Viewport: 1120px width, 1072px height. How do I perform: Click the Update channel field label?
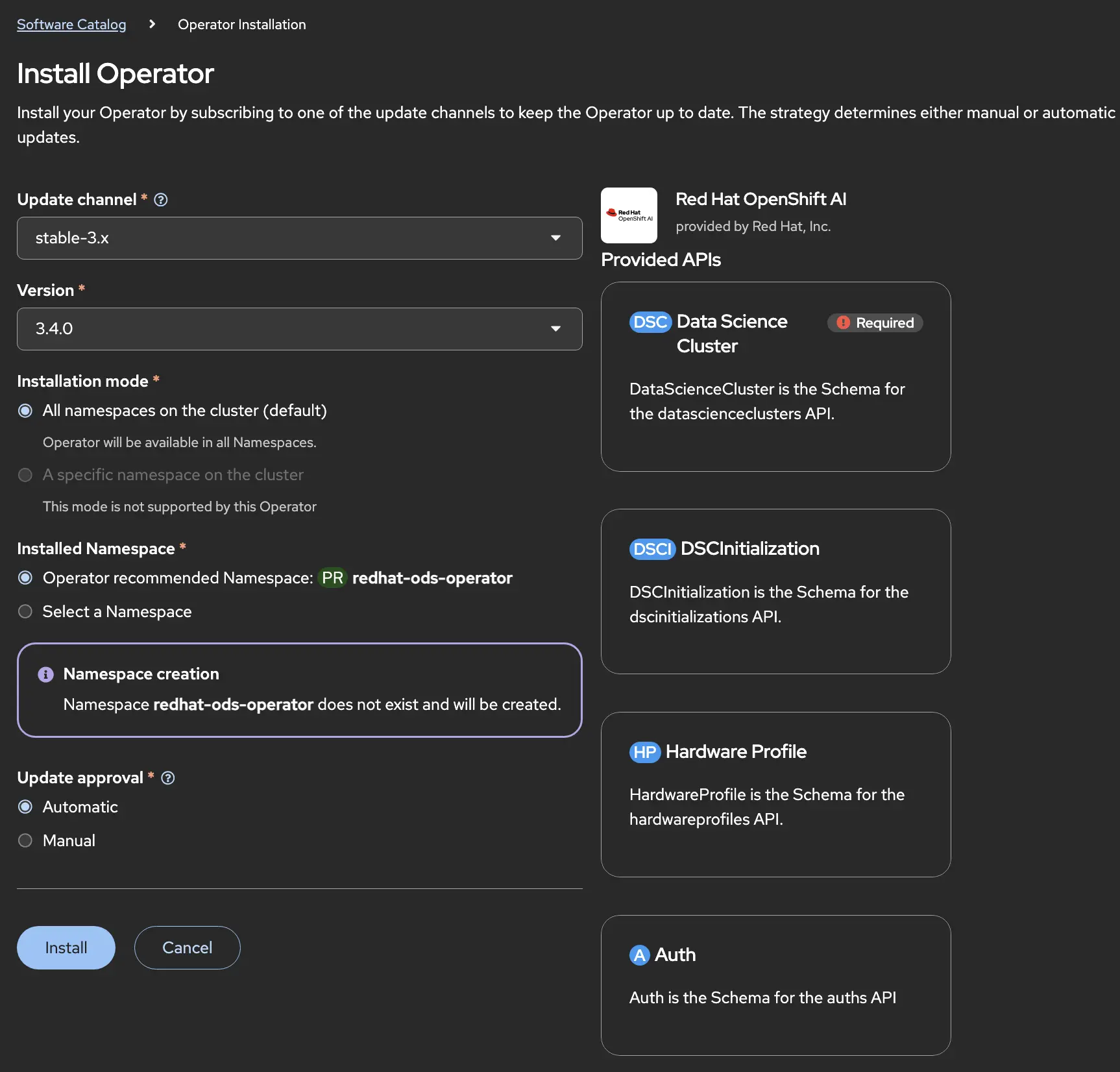tap(77, 200)
